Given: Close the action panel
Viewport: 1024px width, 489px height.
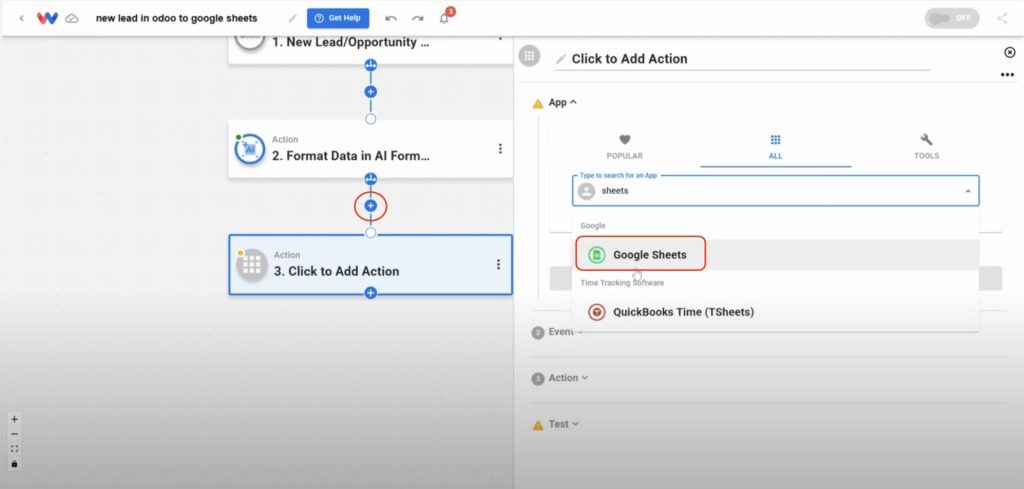Looking at the screenshot, I should [1010, 52].
